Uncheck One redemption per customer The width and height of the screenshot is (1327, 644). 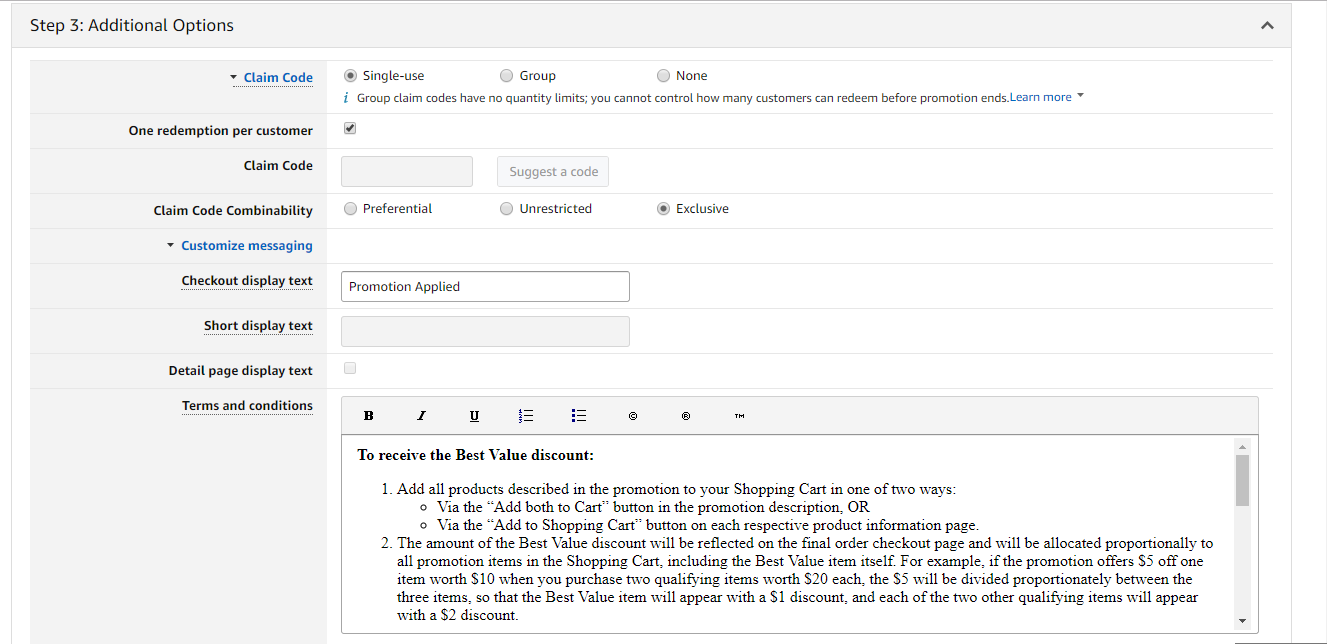350,129
